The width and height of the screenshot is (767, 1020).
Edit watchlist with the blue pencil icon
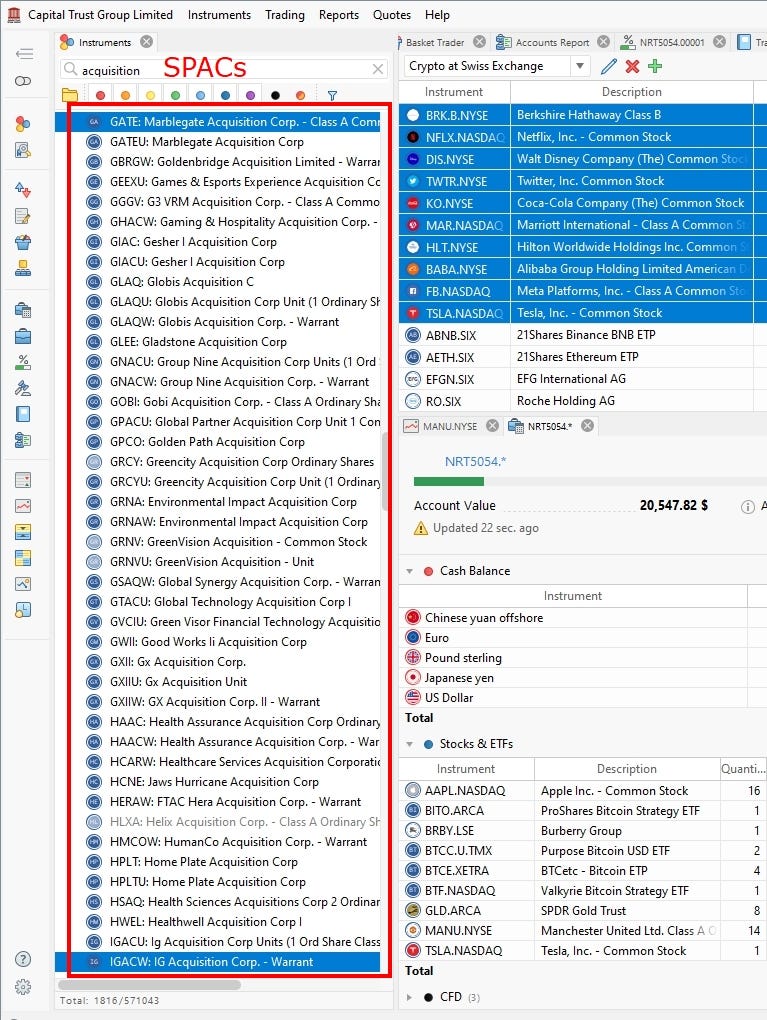(609, 66)
